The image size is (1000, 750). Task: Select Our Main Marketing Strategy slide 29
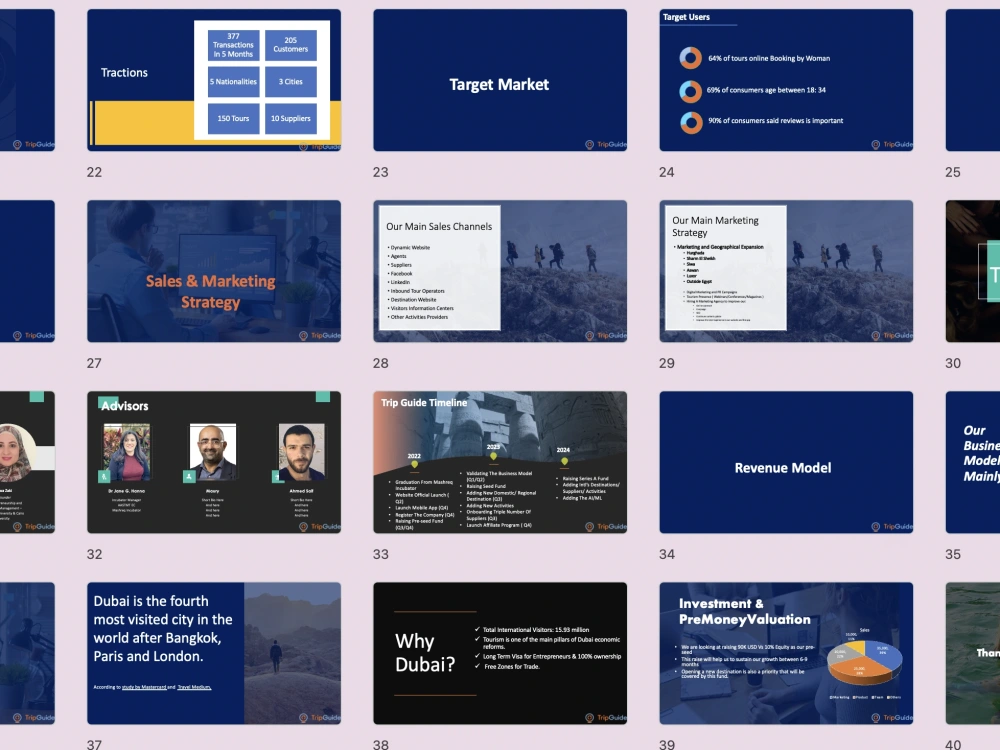786,271
